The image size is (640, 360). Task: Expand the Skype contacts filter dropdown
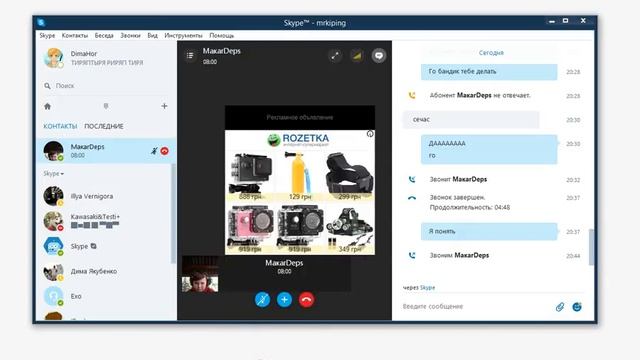click(x=53, y=173)
